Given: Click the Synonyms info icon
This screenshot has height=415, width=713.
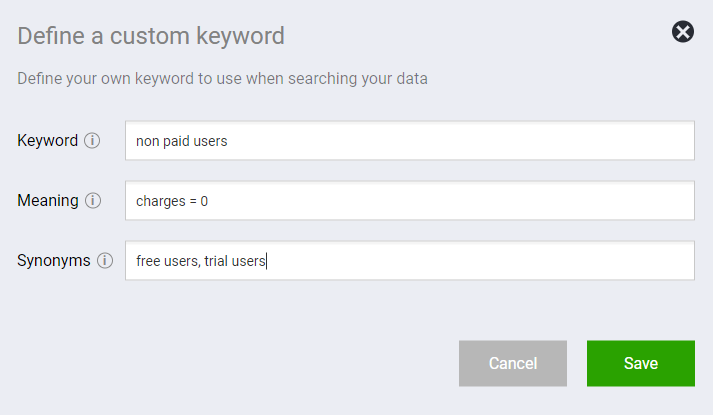Looking at the screenshot, I should tap(105, 260).
